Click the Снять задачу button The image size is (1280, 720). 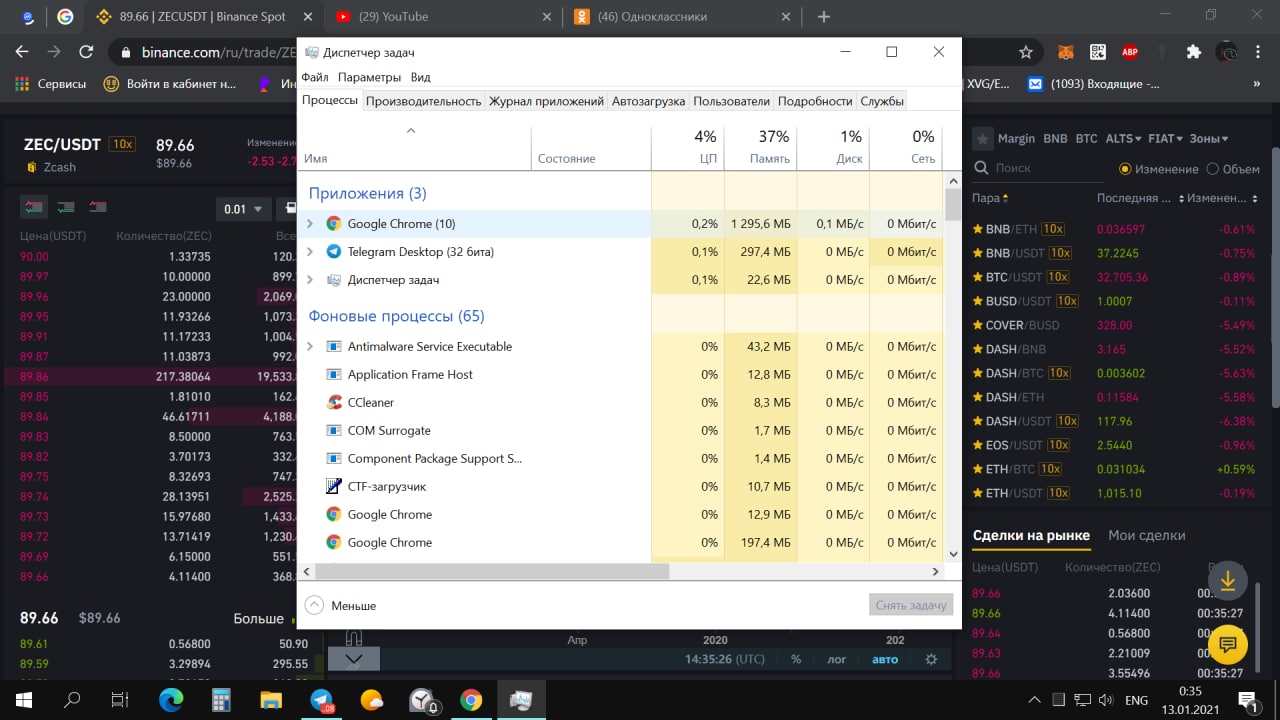911,605
